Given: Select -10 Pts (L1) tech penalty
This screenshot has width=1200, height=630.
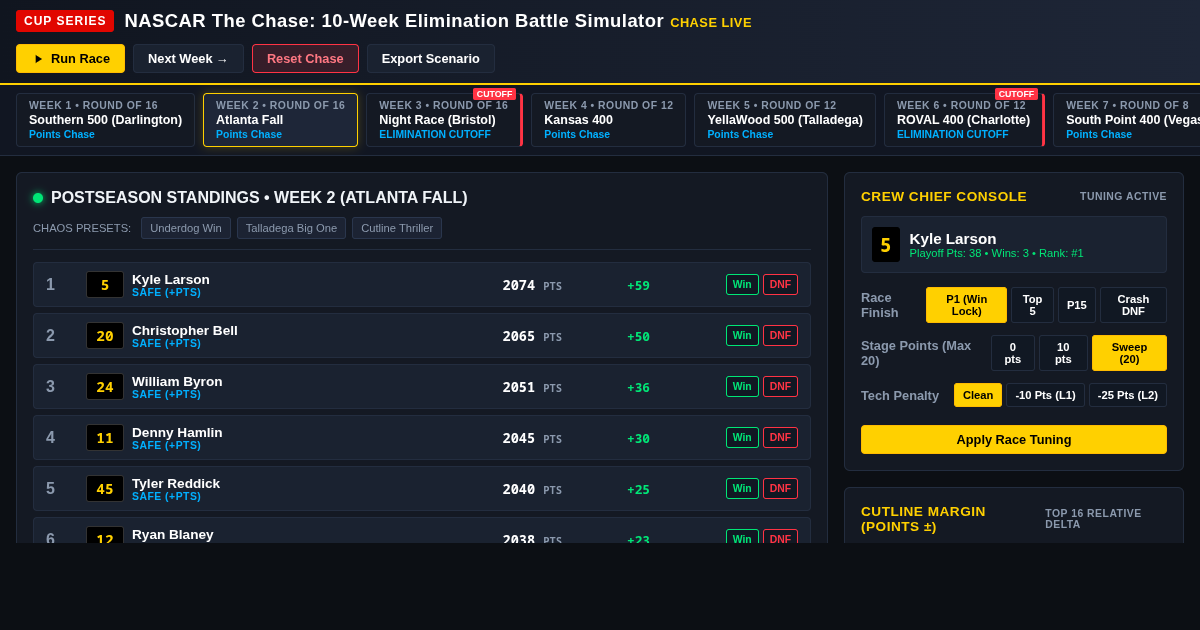Looking at the screenshot, I should 1045,395.
